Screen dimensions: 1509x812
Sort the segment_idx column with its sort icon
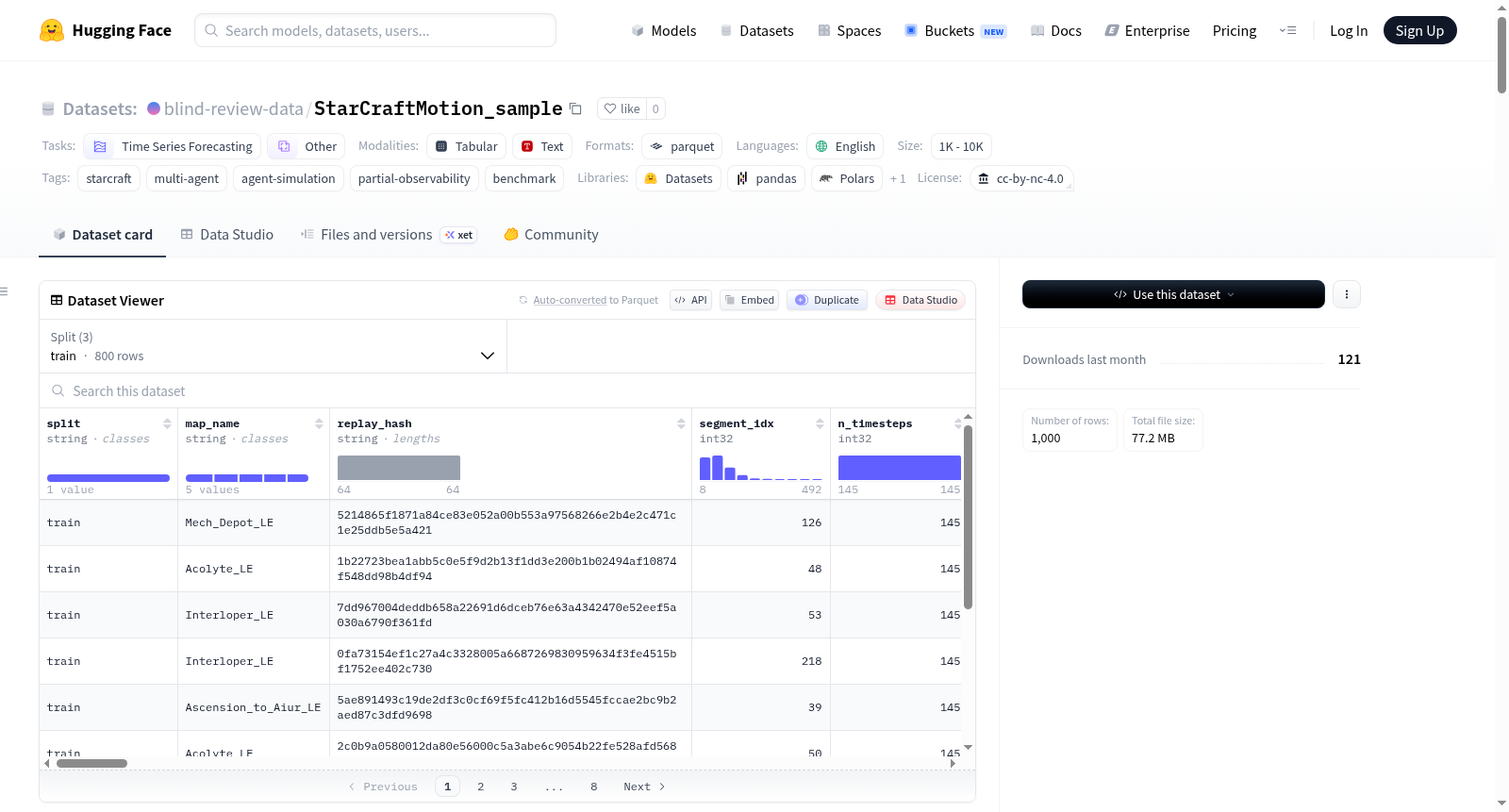point(820,423)
